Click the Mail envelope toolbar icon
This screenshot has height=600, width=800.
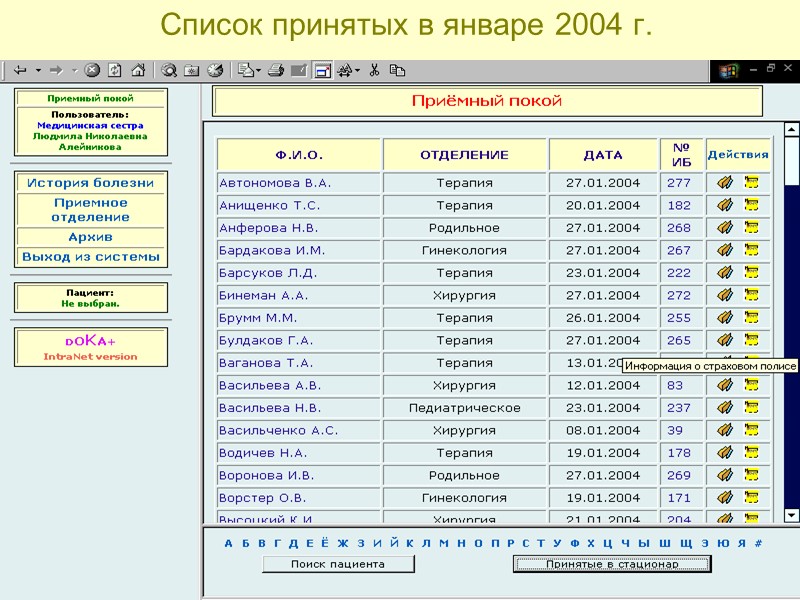pyautogui.click(x=246, y=70)
